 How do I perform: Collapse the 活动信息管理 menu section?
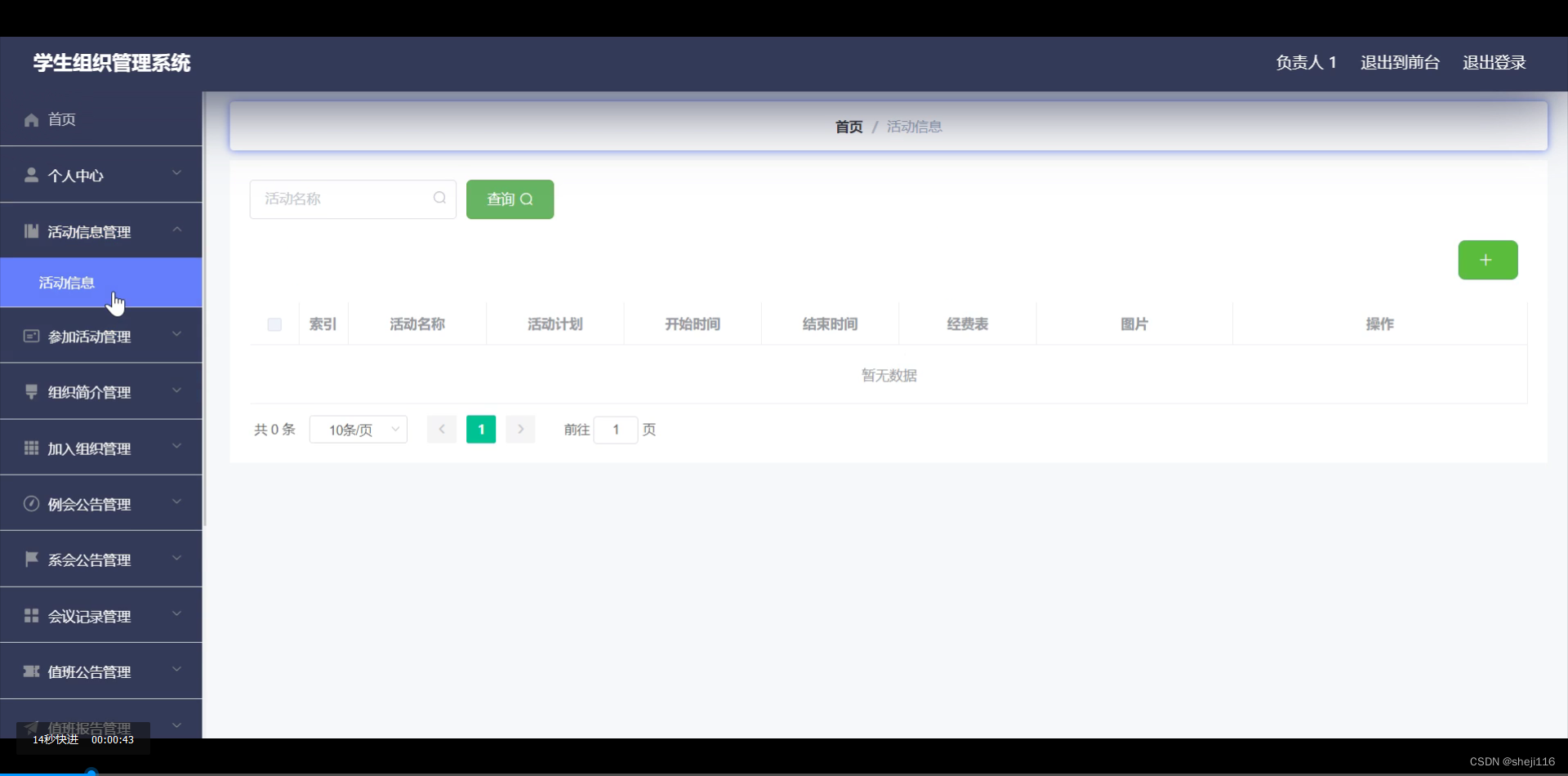point(176,230)
